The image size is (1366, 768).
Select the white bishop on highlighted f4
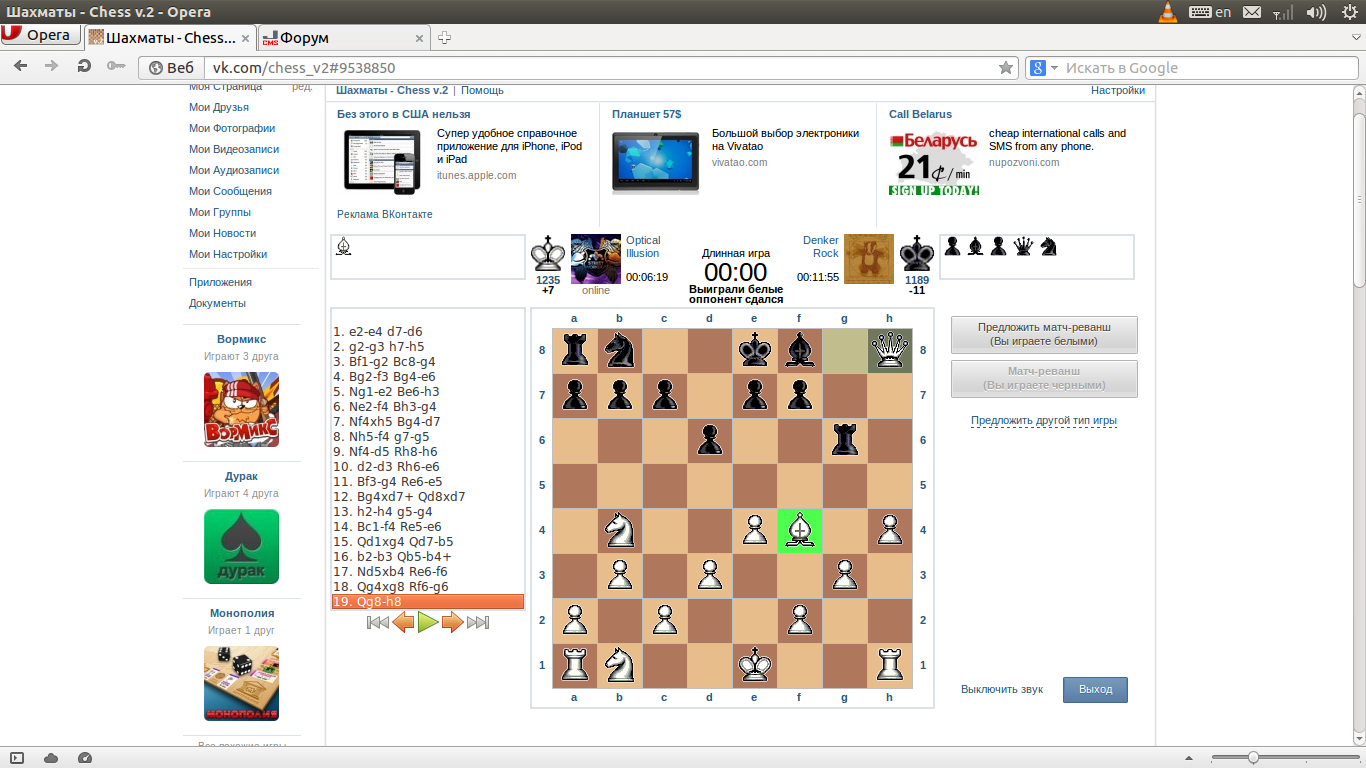799,531
